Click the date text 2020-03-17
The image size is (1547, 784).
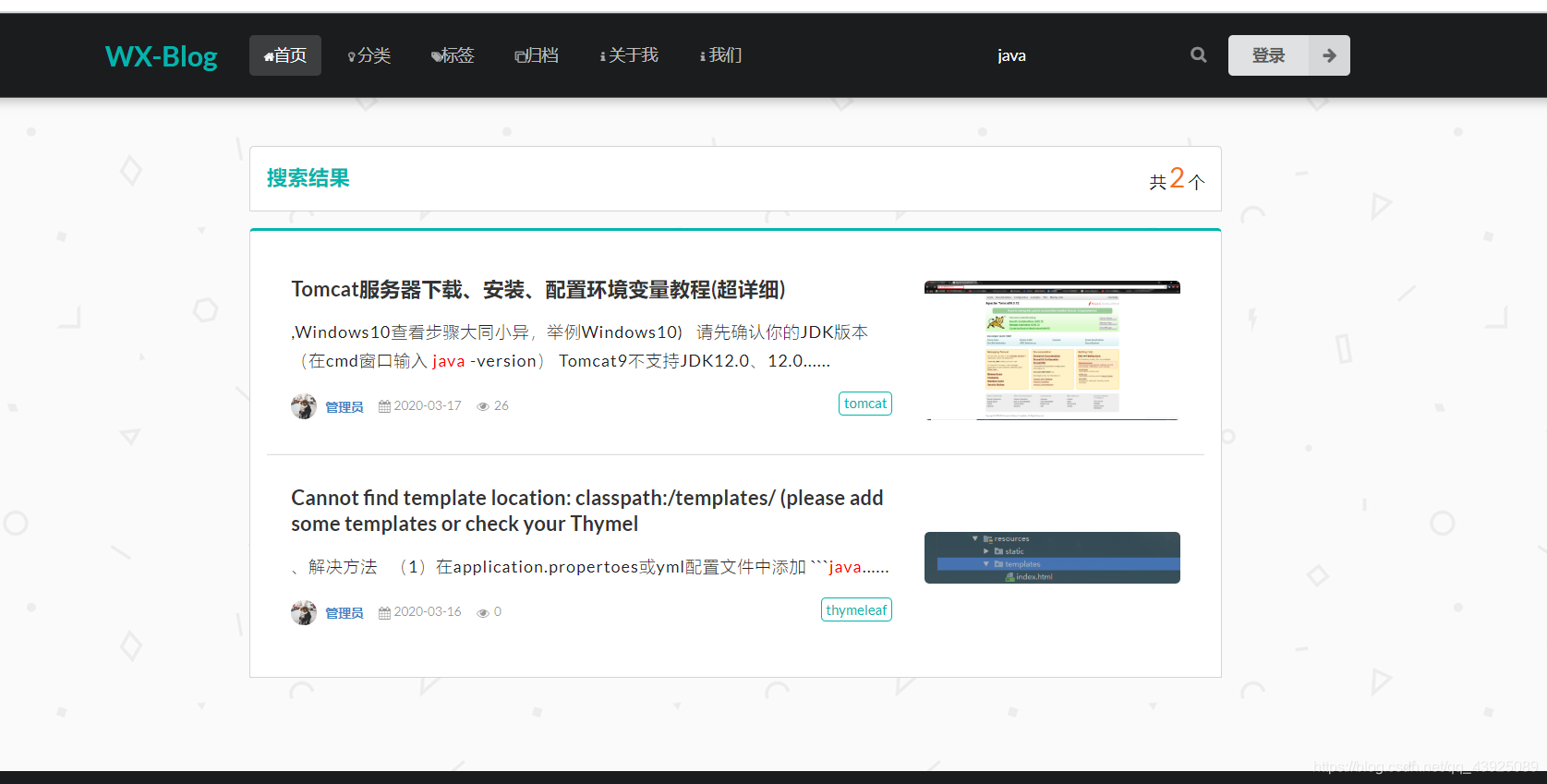click(428, 405)
